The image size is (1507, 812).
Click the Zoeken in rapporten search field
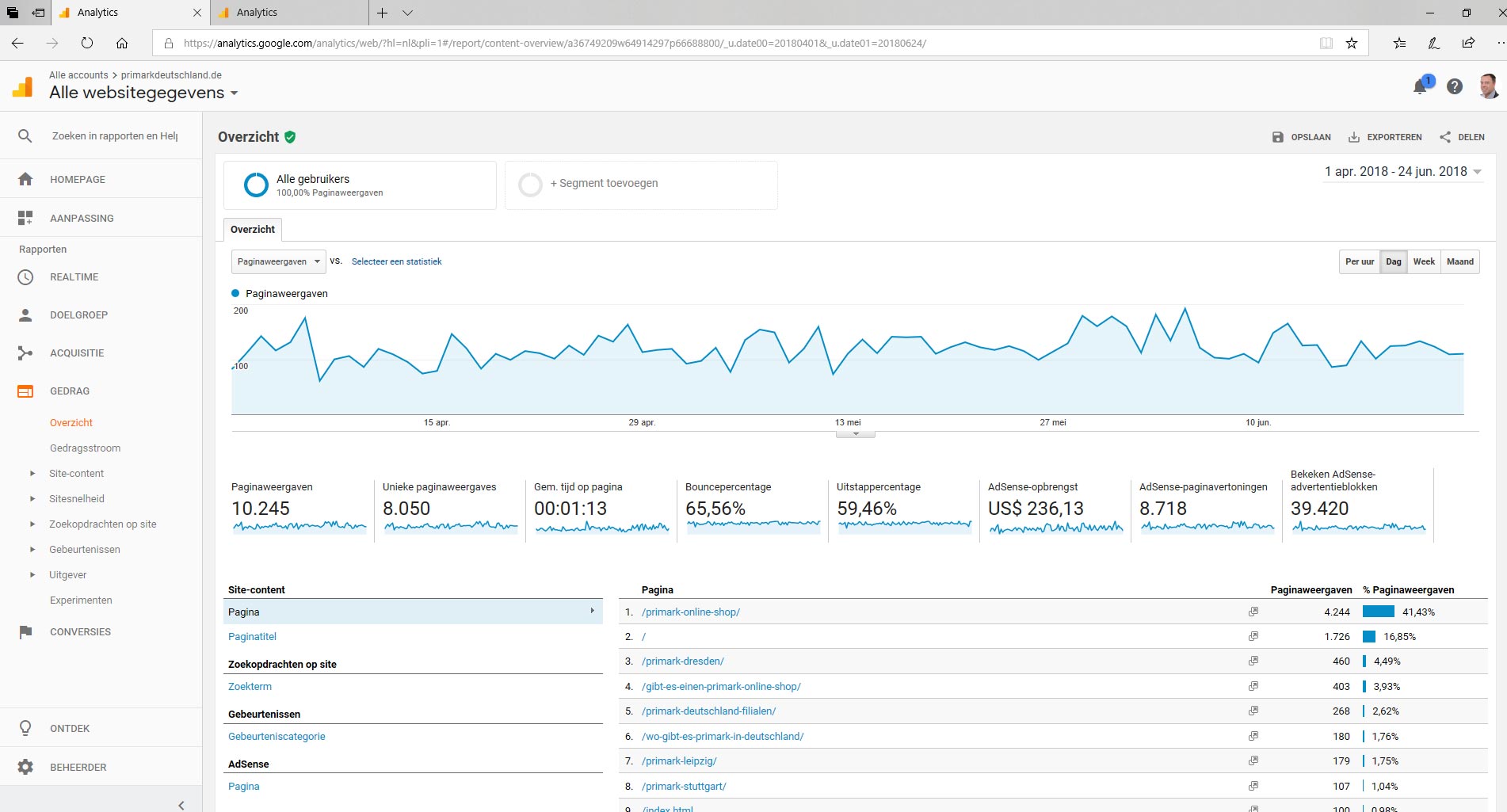coord(115,136)
